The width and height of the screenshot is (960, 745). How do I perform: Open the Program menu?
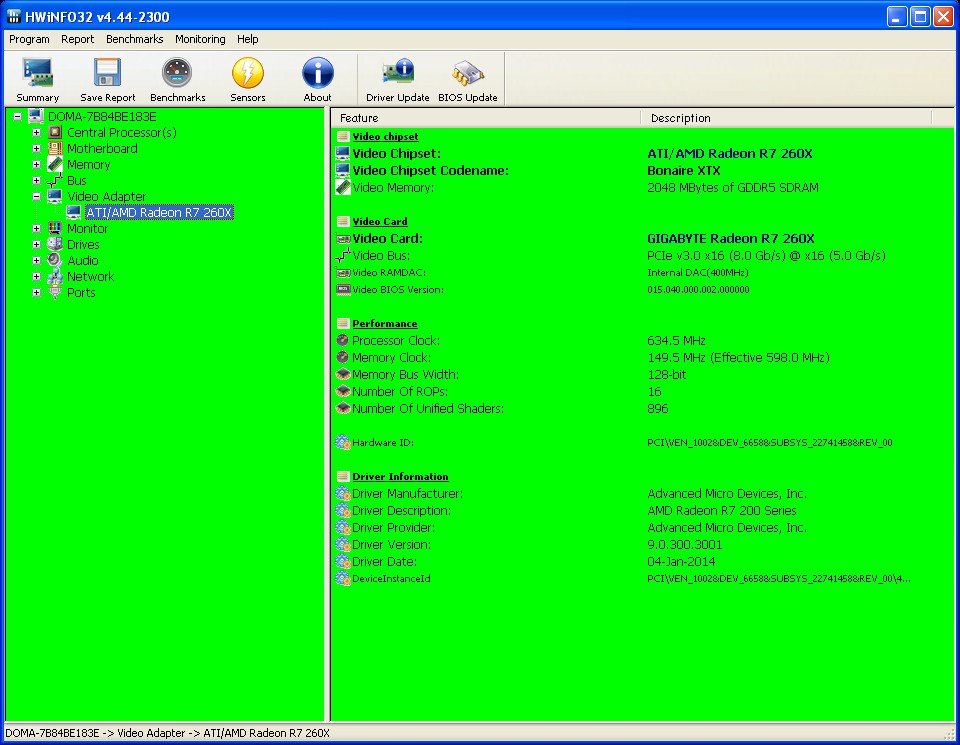(29, 39)
